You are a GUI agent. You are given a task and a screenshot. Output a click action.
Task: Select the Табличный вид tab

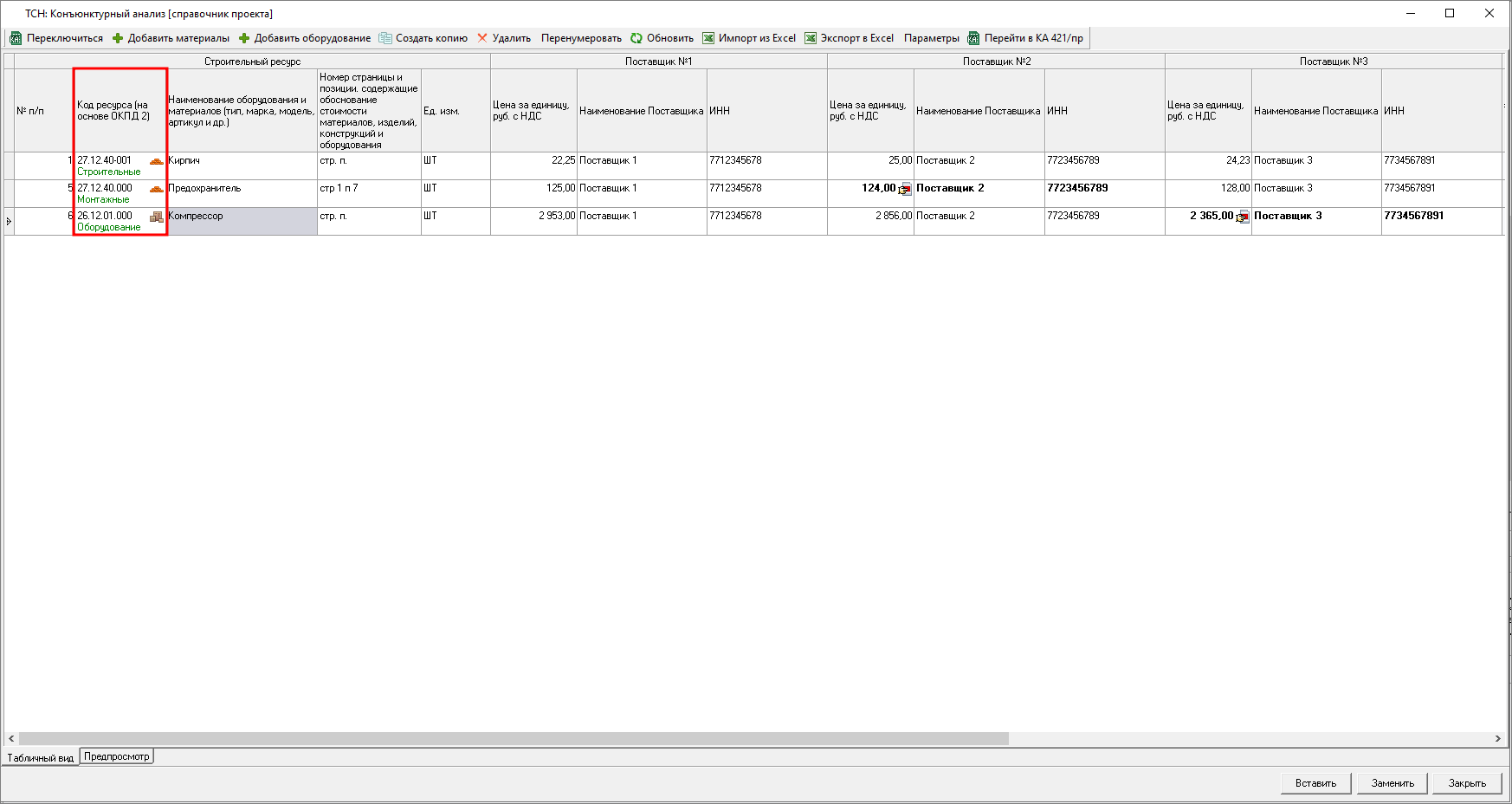(x=41, y=758)
